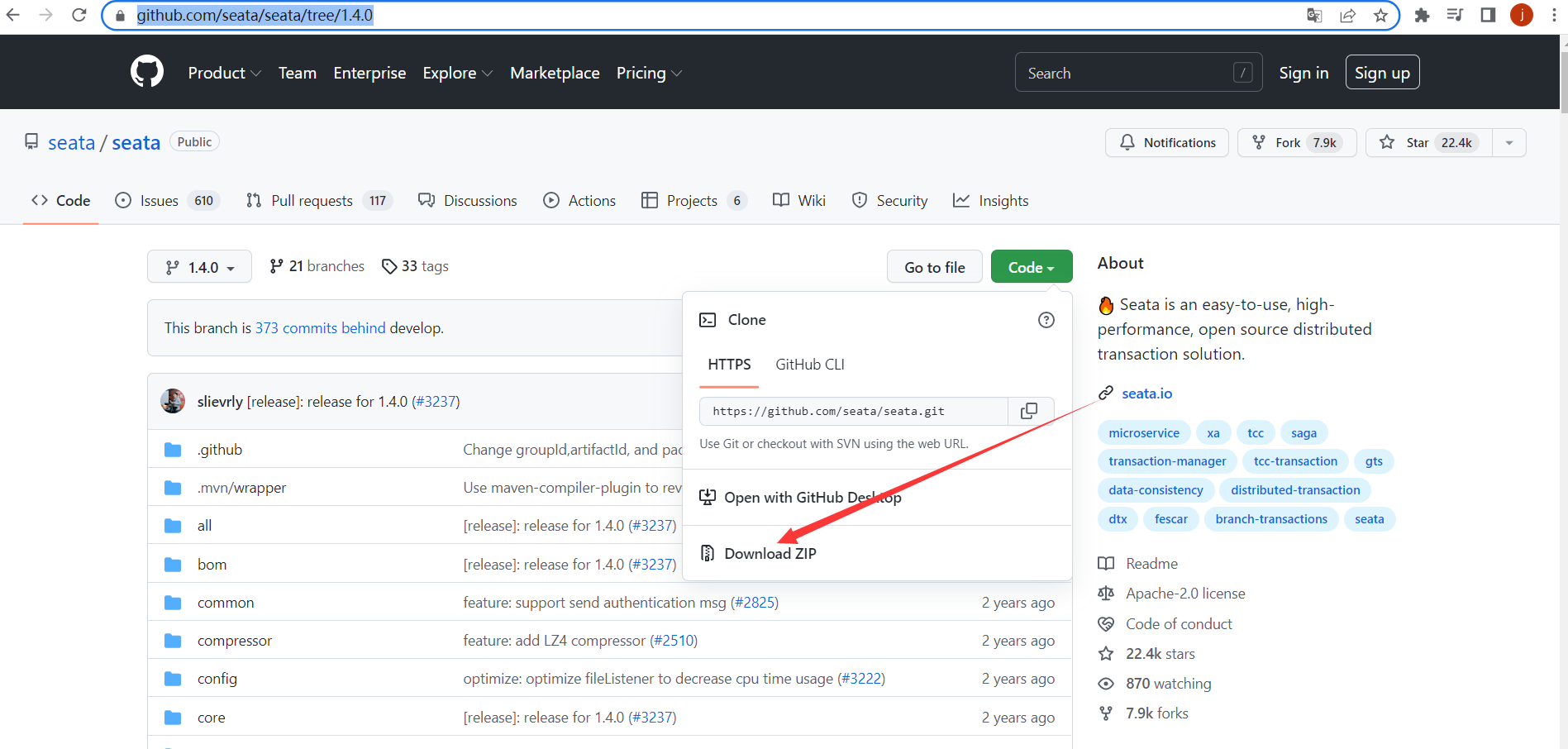This screenshot has width=1568, height=749.
Task: Reload the page with refresh icon
Action: [x=79, y=15]
